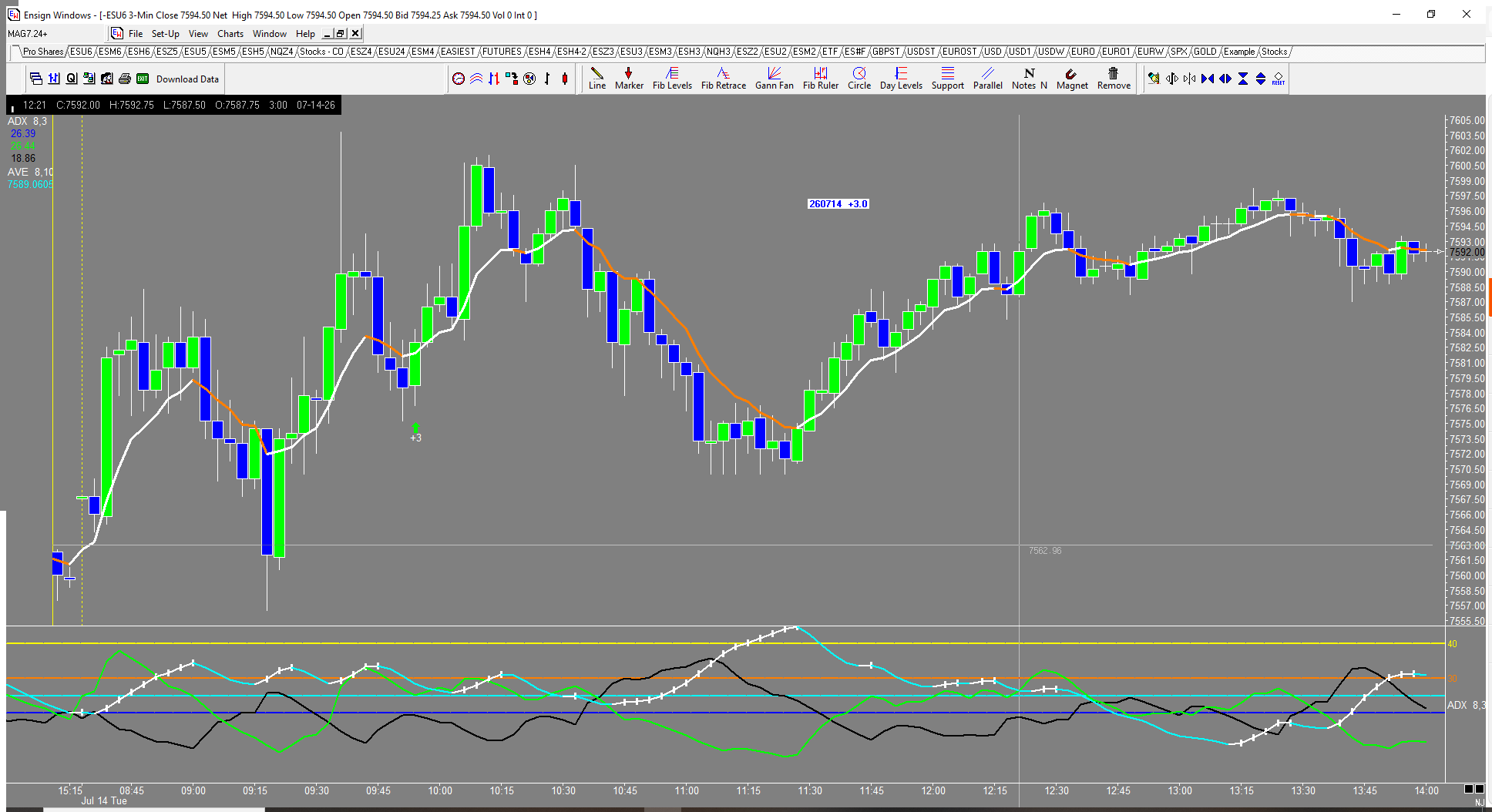The width and height of the screenshot is (1492, 812).
Task: Select the Marker tool
Action: [629, 79]
